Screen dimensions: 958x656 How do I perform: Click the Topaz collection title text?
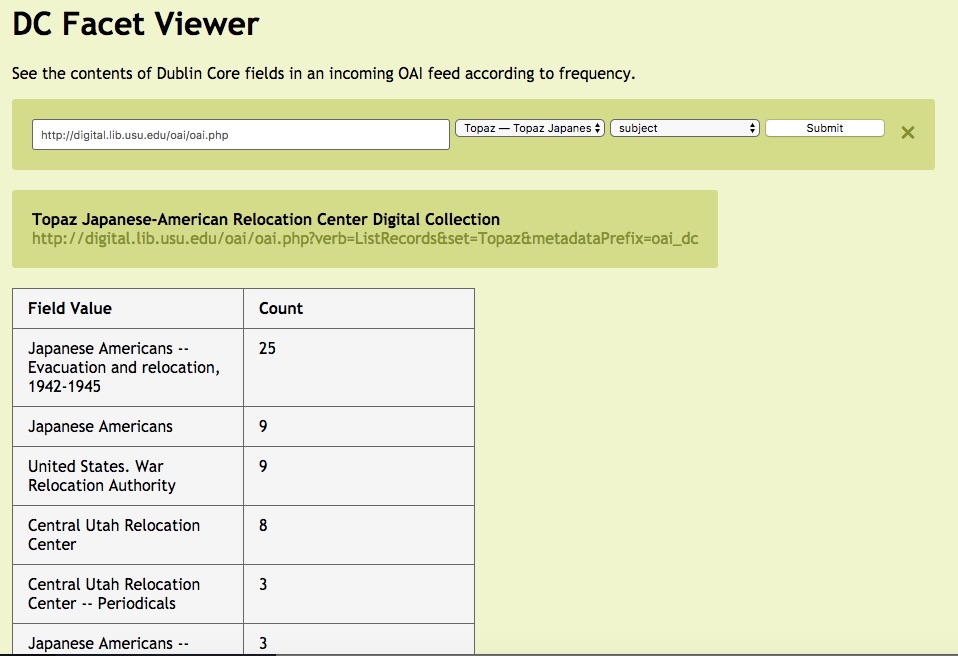pos(266,219)
